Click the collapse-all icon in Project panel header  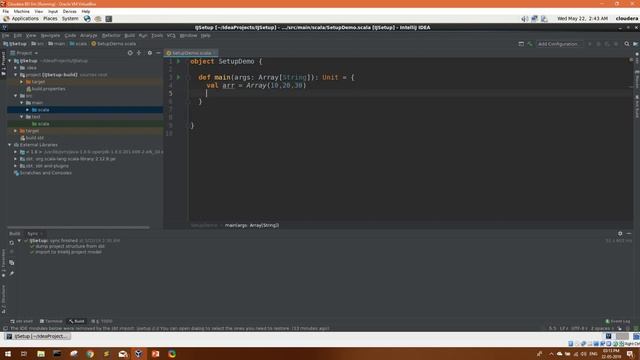[x=139, y=53]
